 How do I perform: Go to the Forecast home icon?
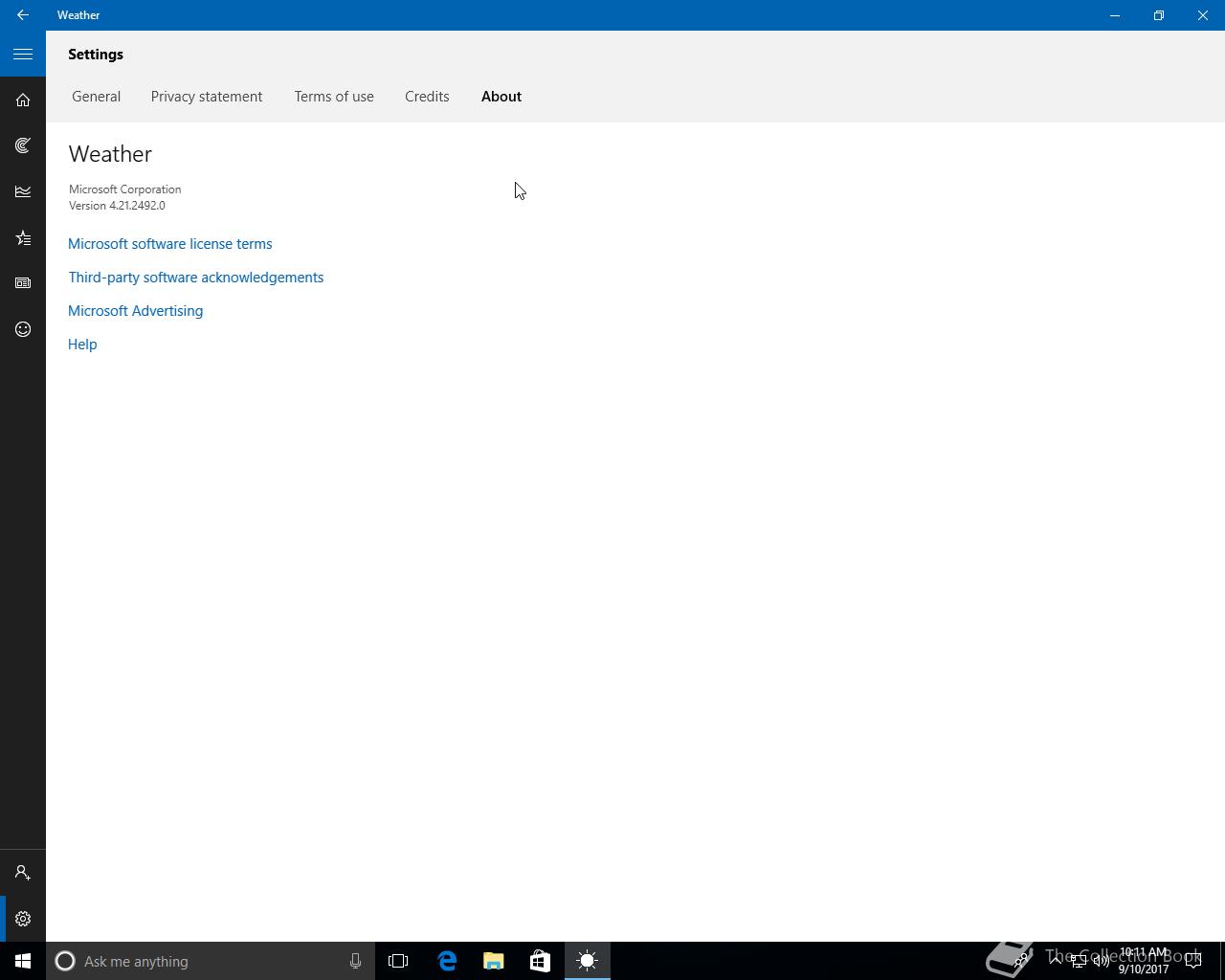[23, 100]
